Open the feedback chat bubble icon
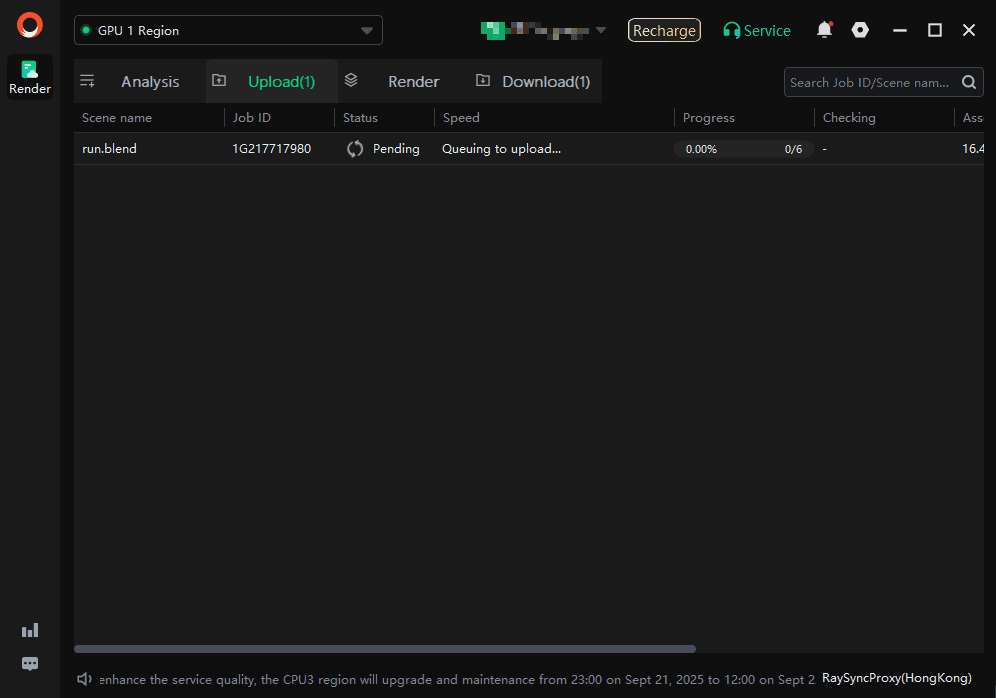This screenshot has width=996, height=698. pos(30,663)
